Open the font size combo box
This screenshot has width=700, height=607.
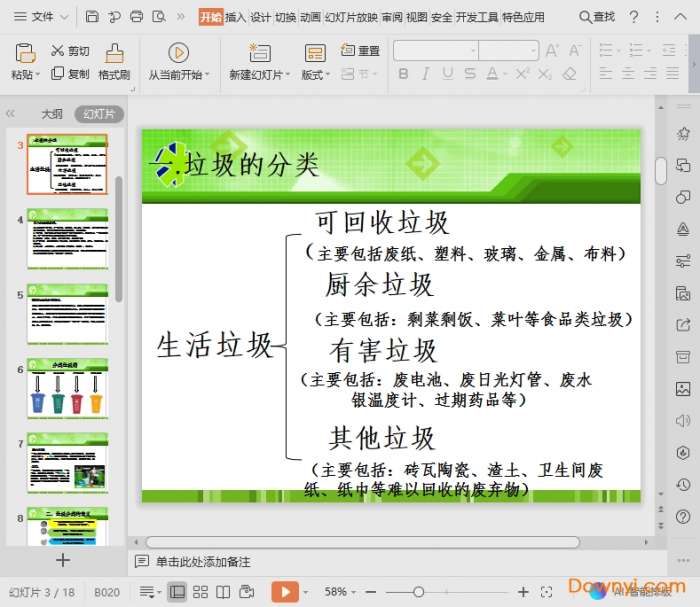pyautogui.click(x=508, y=50)
